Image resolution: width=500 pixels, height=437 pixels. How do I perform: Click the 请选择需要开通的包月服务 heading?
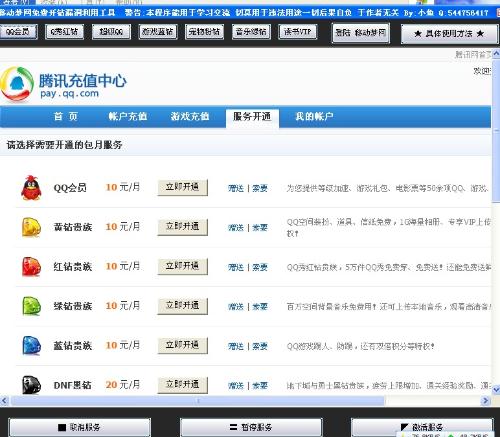(64, 145)
